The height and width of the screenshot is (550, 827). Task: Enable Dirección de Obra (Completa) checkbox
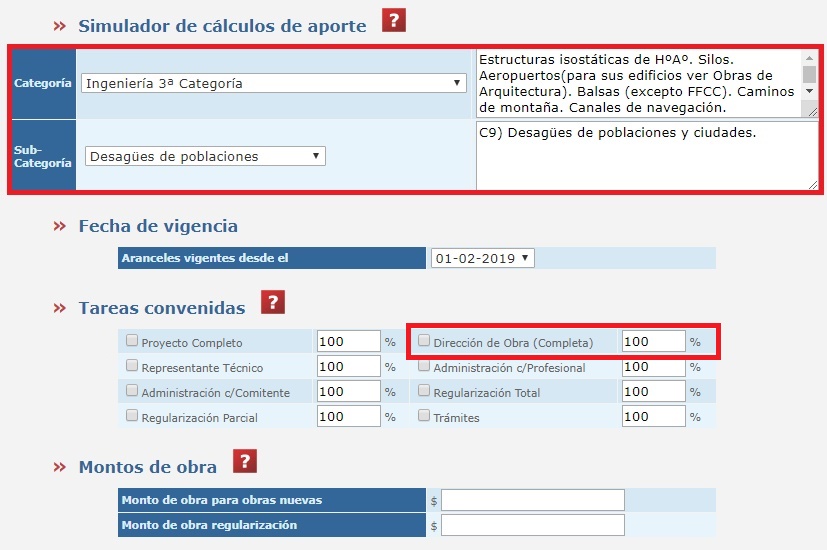424,341
